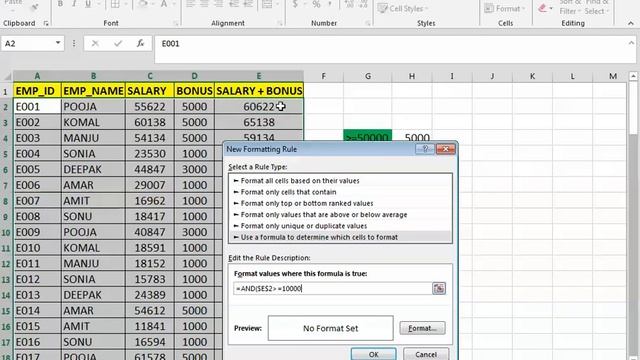The width and height of the screenshot is (640, 360).
Task: Open the Find & Select dropdown
Action: click(597, 7)
